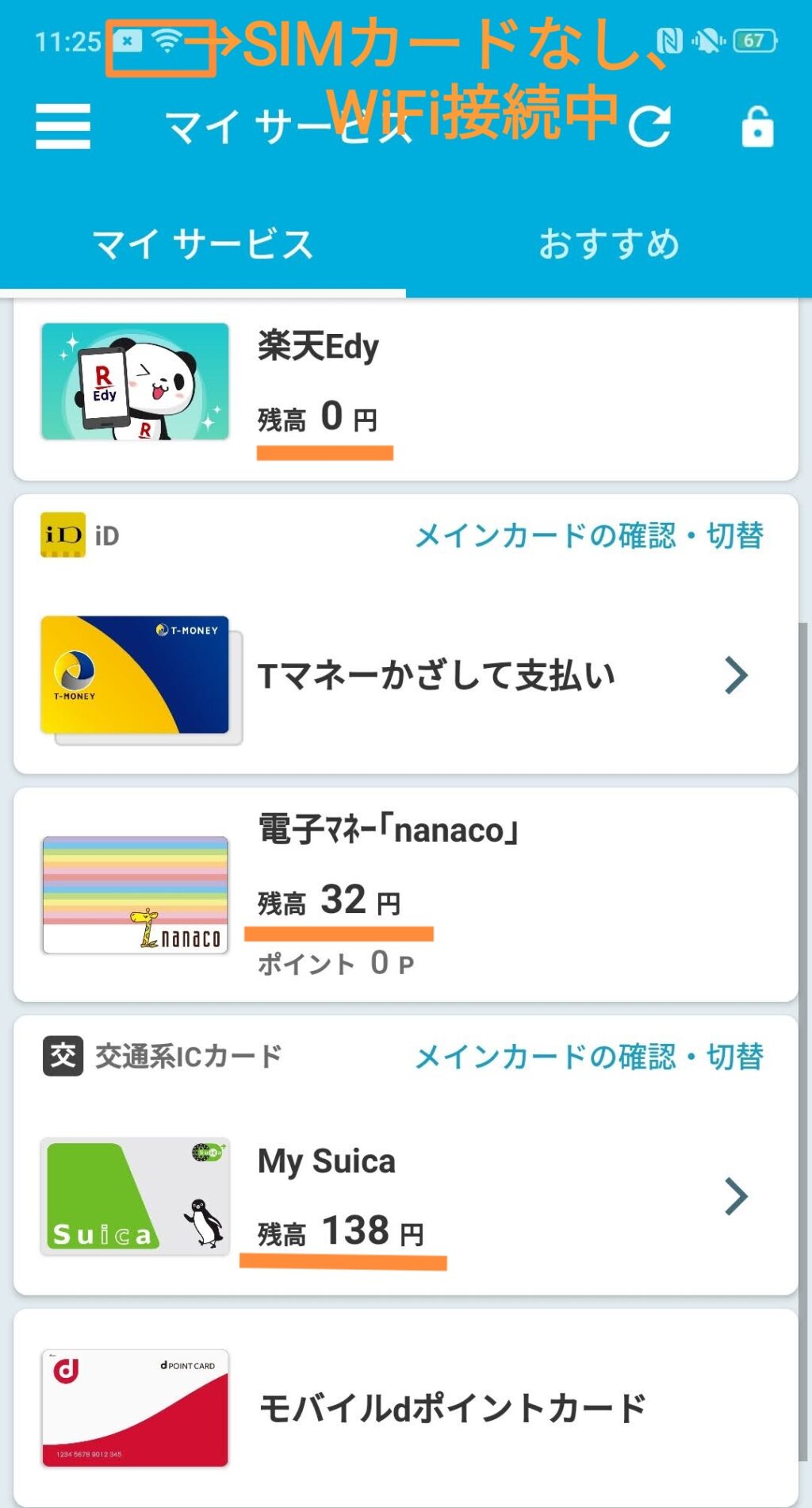Tap the unlock padlock icon
Viewport: 812px width, 1508px height.
[756, 127]
